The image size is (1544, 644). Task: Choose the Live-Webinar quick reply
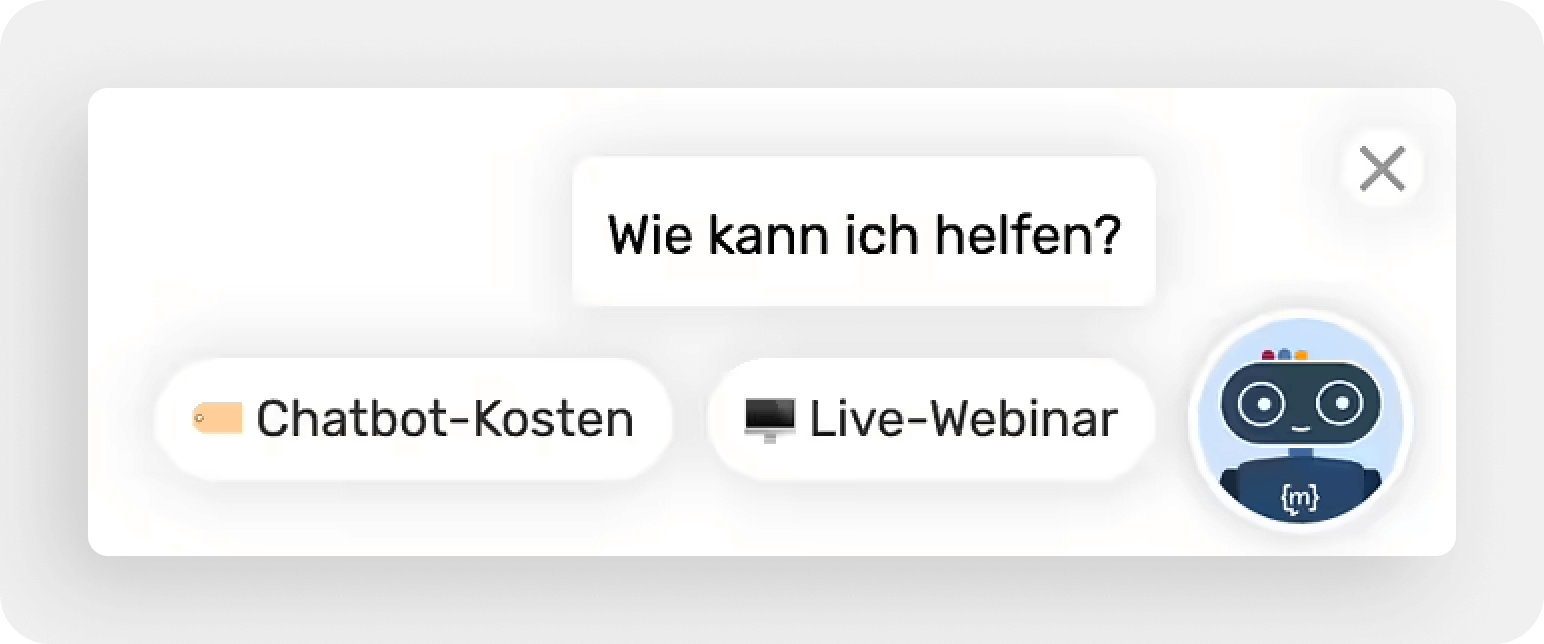tap(931, 419)
